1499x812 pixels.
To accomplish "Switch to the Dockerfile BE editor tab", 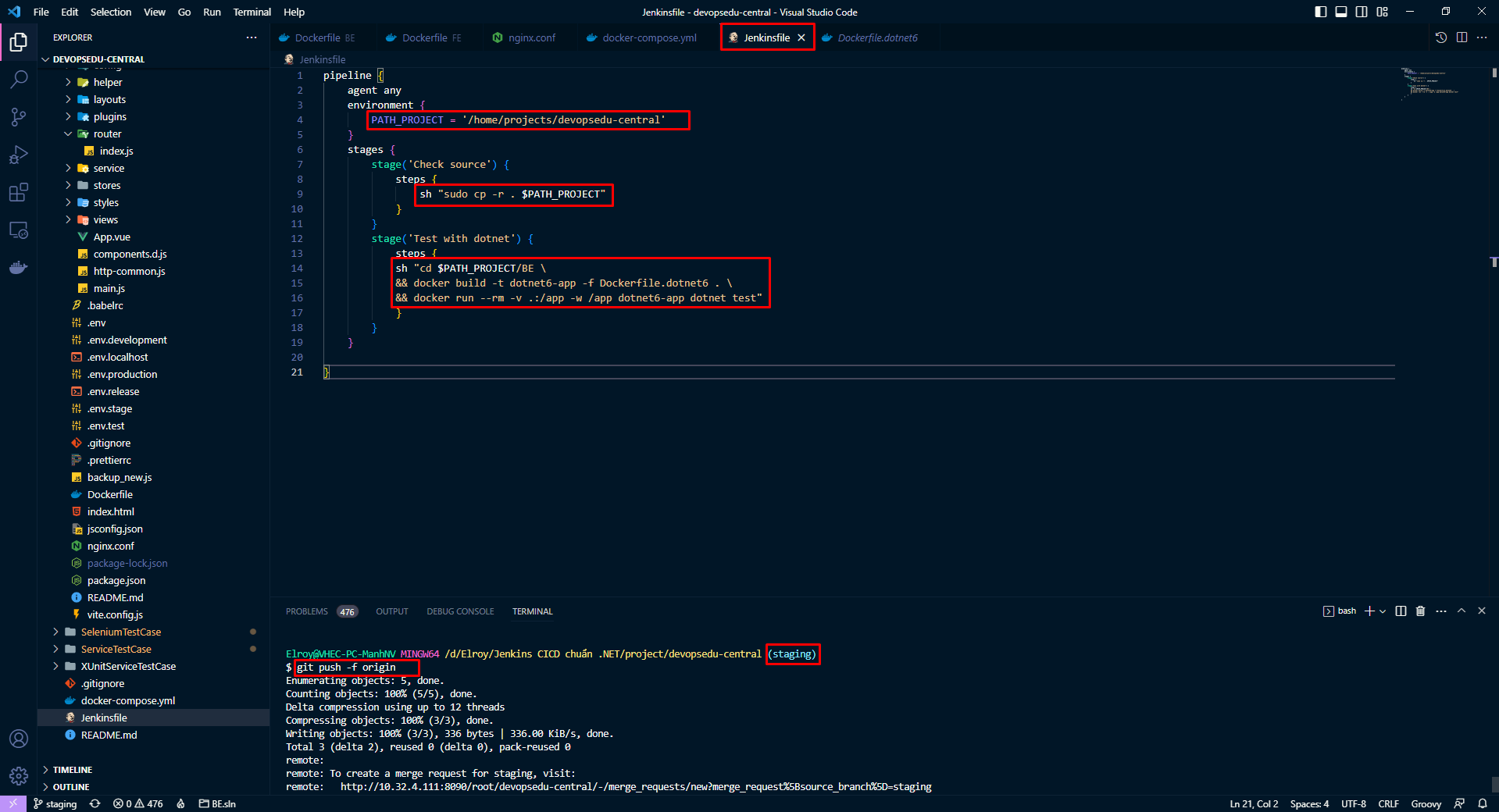I will (325, 37).
